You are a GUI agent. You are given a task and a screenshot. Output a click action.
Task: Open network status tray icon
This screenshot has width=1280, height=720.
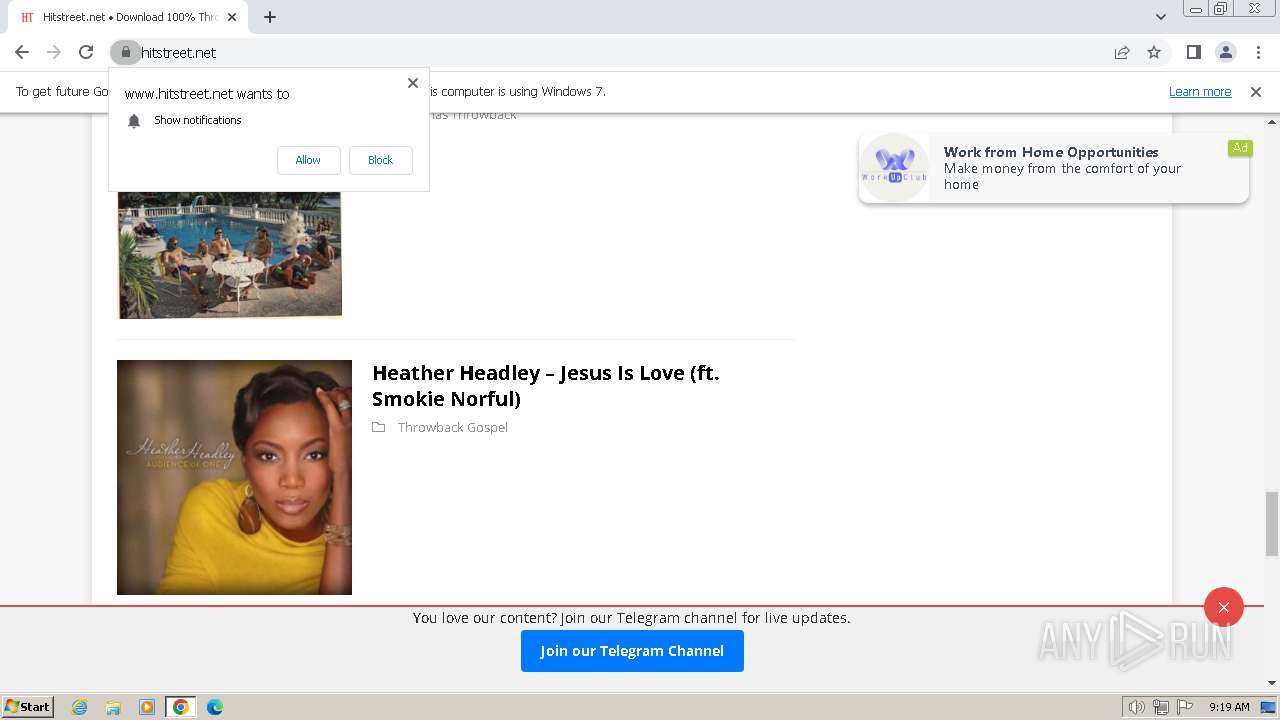(x=1161, y=707)
